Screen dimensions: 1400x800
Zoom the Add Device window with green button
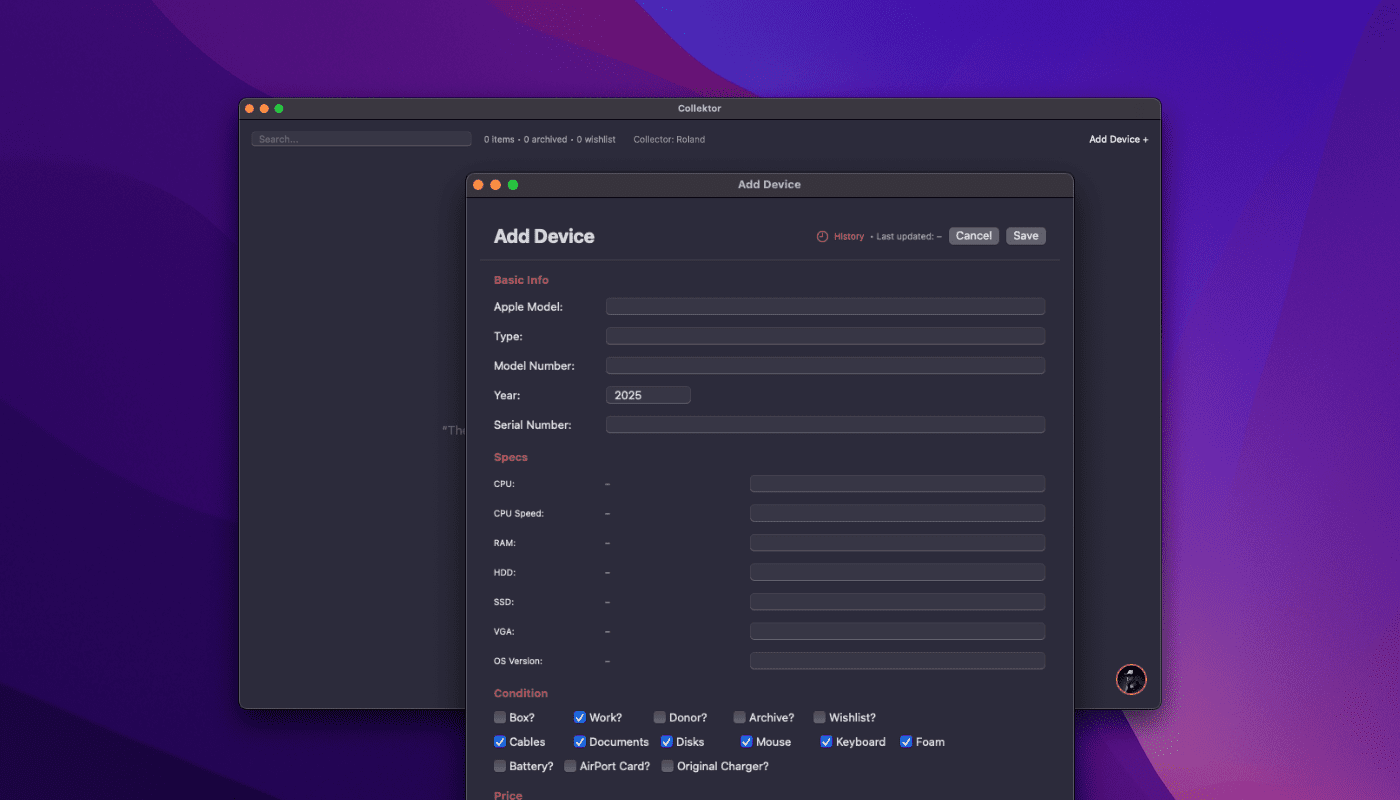point(513,185)
